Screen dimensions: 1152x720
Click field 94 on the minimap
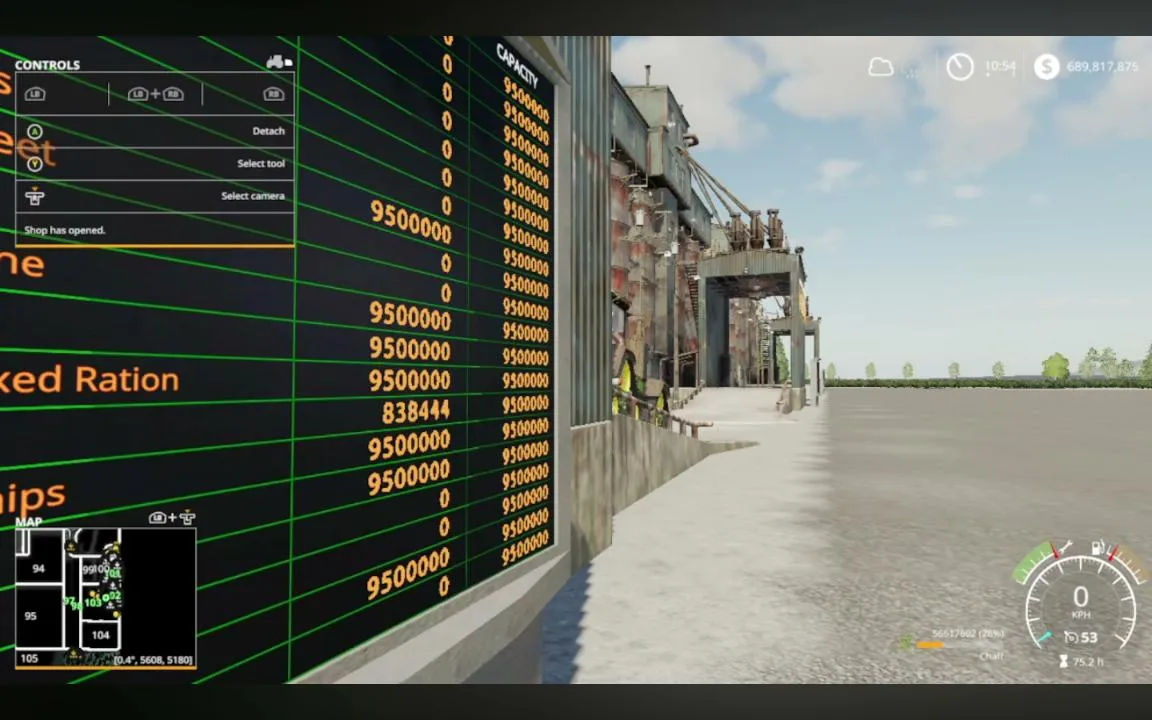38,569
